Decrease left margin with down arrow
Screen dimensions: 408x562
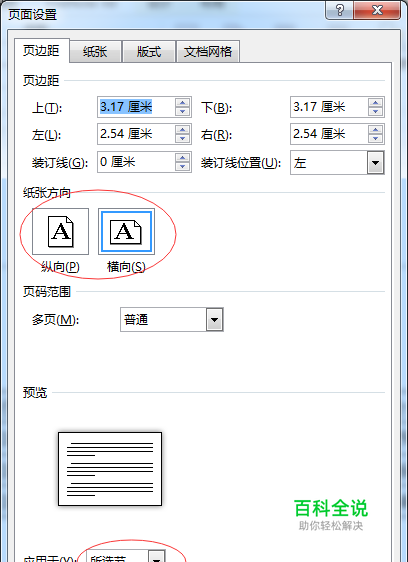click(182, 139)
